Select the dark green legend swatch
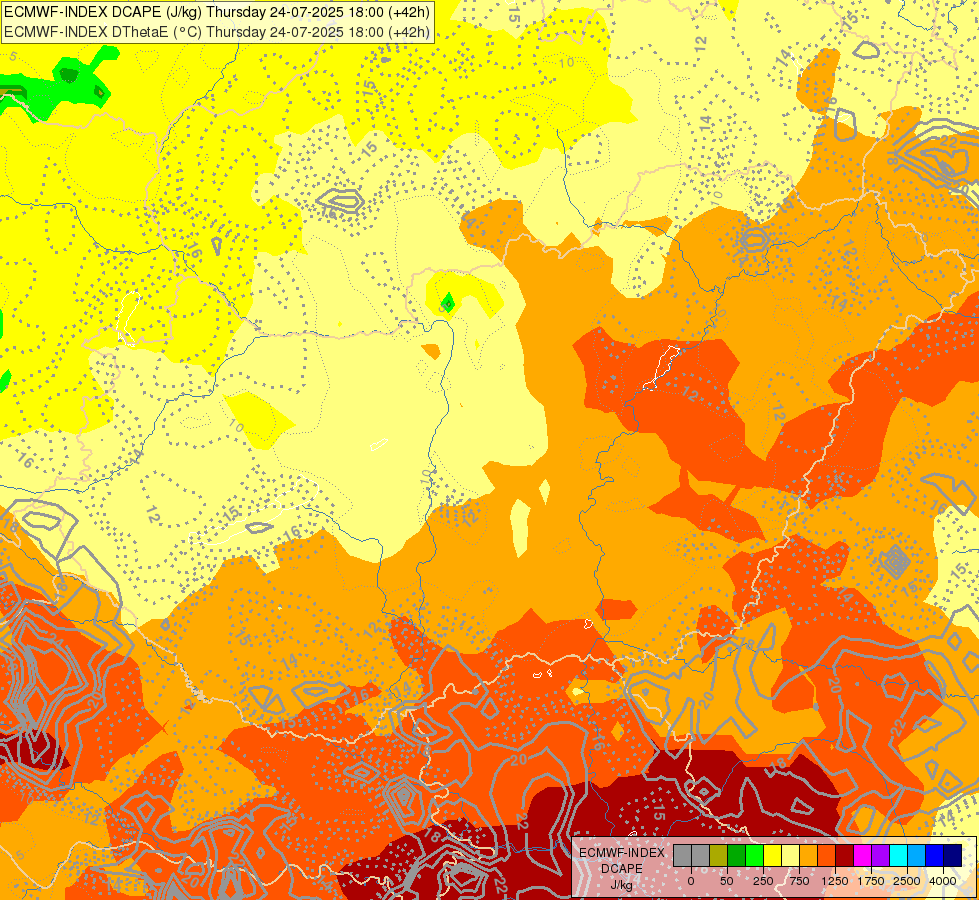The height and width of the screenshot is (900, 979). 736,856
